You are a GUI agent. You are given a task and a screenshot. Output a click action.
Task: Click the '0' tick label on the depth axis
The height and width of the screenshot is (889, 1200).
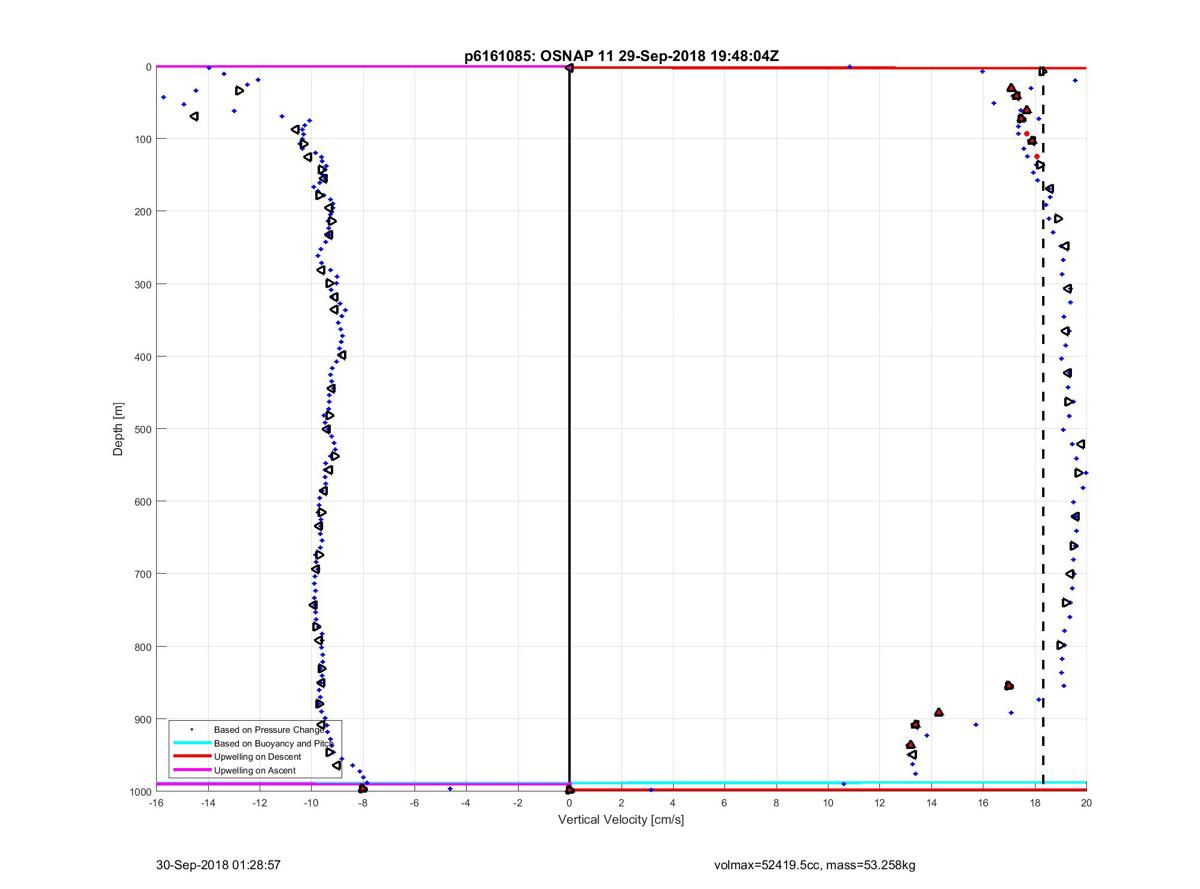point(148,67)
